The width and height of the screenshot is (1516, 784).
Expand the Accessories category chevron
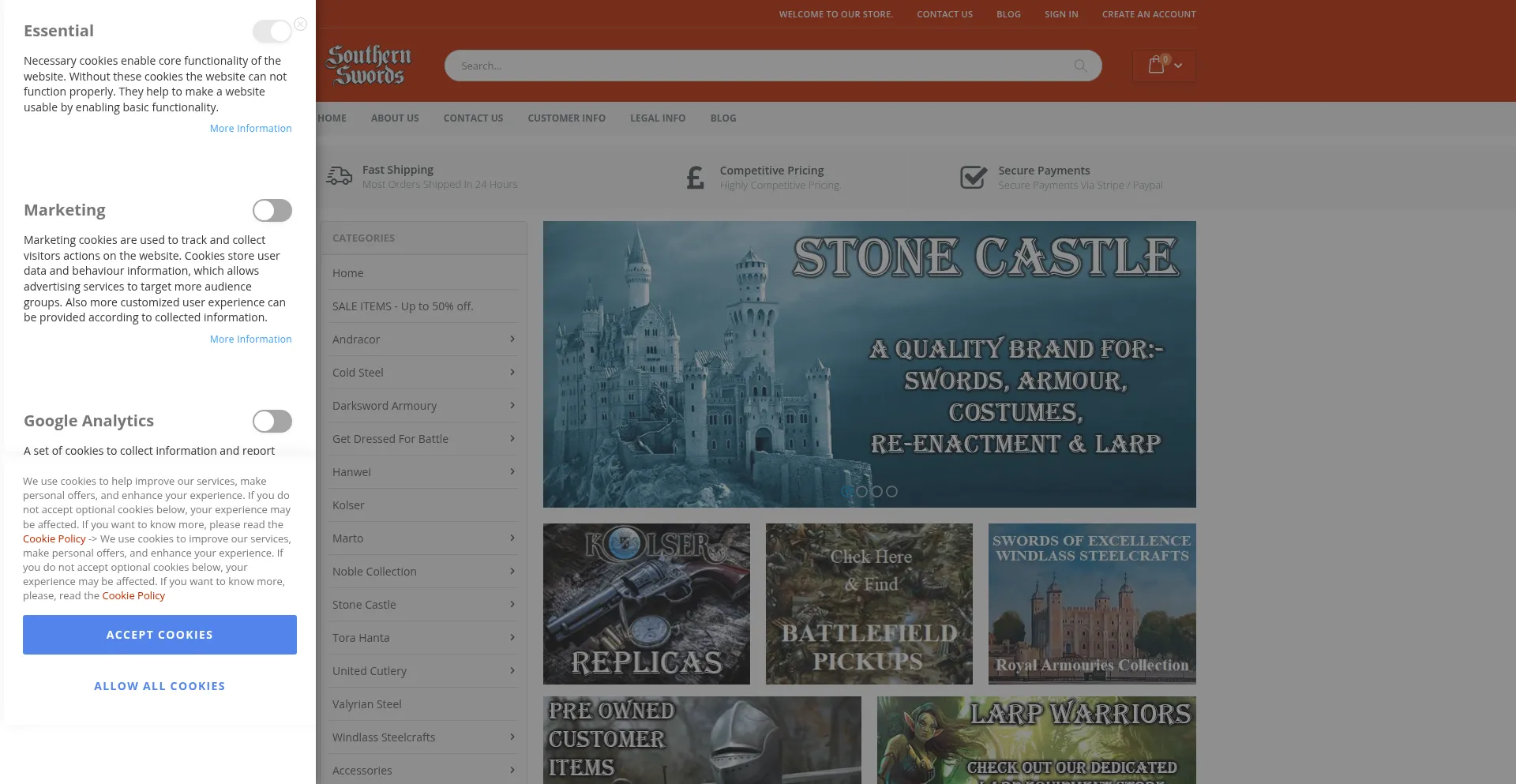tap(512, 771)
